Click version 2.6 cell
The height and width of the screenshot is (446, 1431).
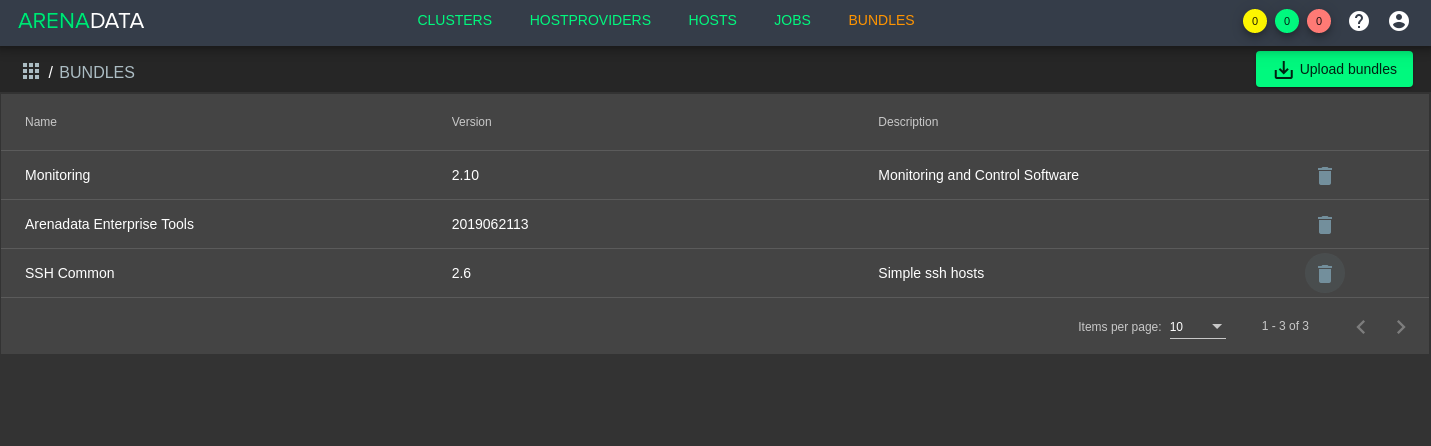coord(461,273)
